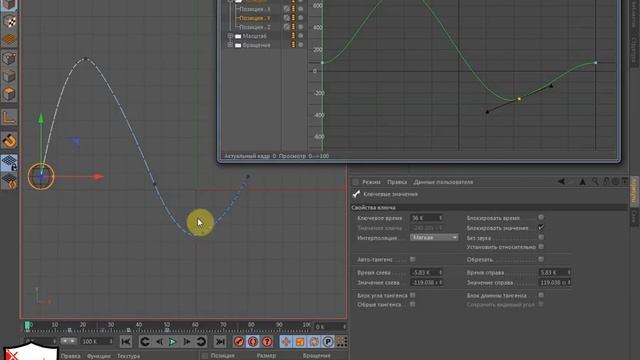Select the 'Позиция . X' track
Image resolution: width=640 pixels, height=360 pixels.
click(x=254, y=9)
